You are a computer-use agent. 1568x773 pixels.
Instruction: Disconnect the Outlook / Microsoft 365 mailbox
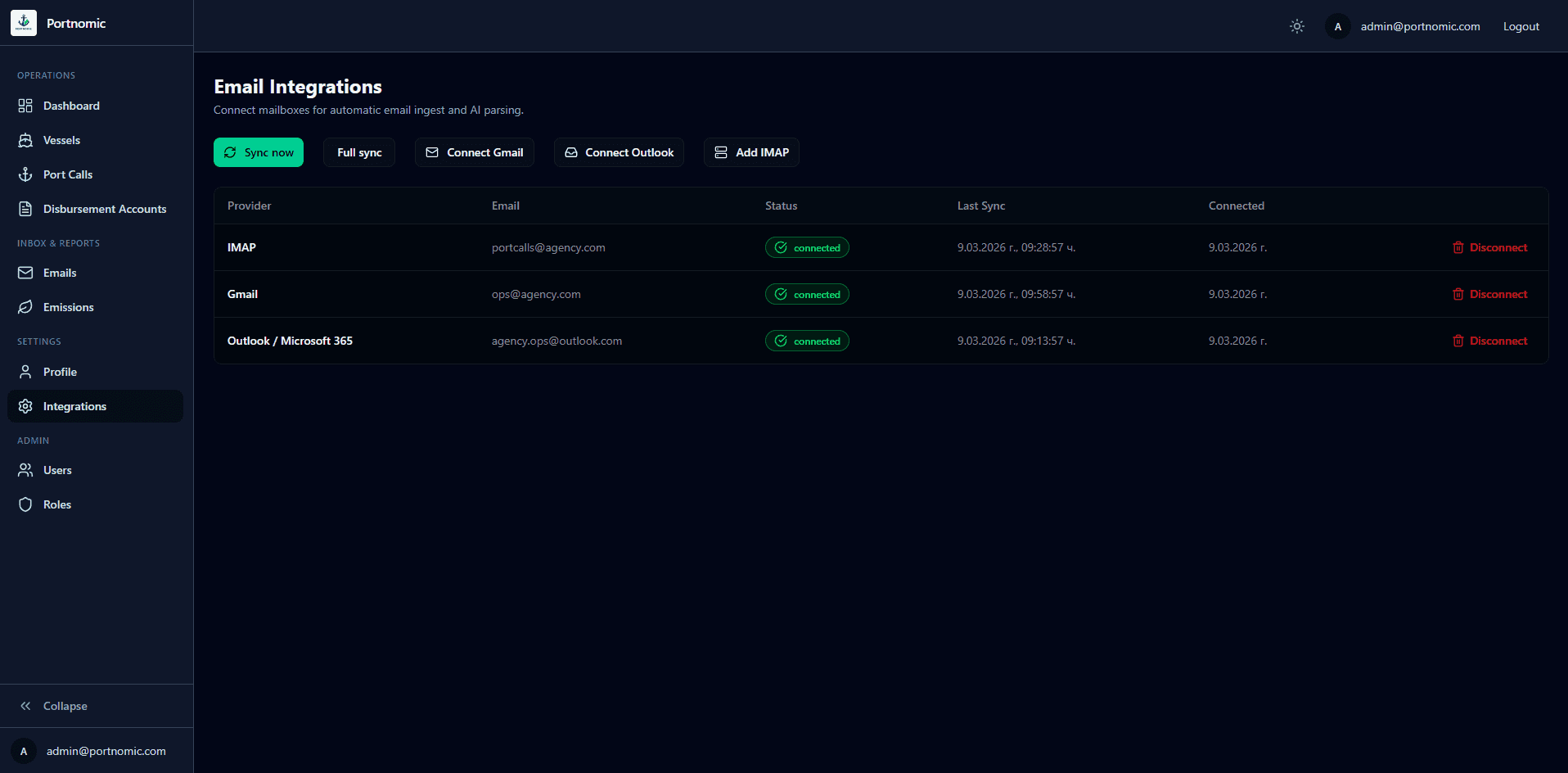pyautogui.click(x=1490, y=341)
